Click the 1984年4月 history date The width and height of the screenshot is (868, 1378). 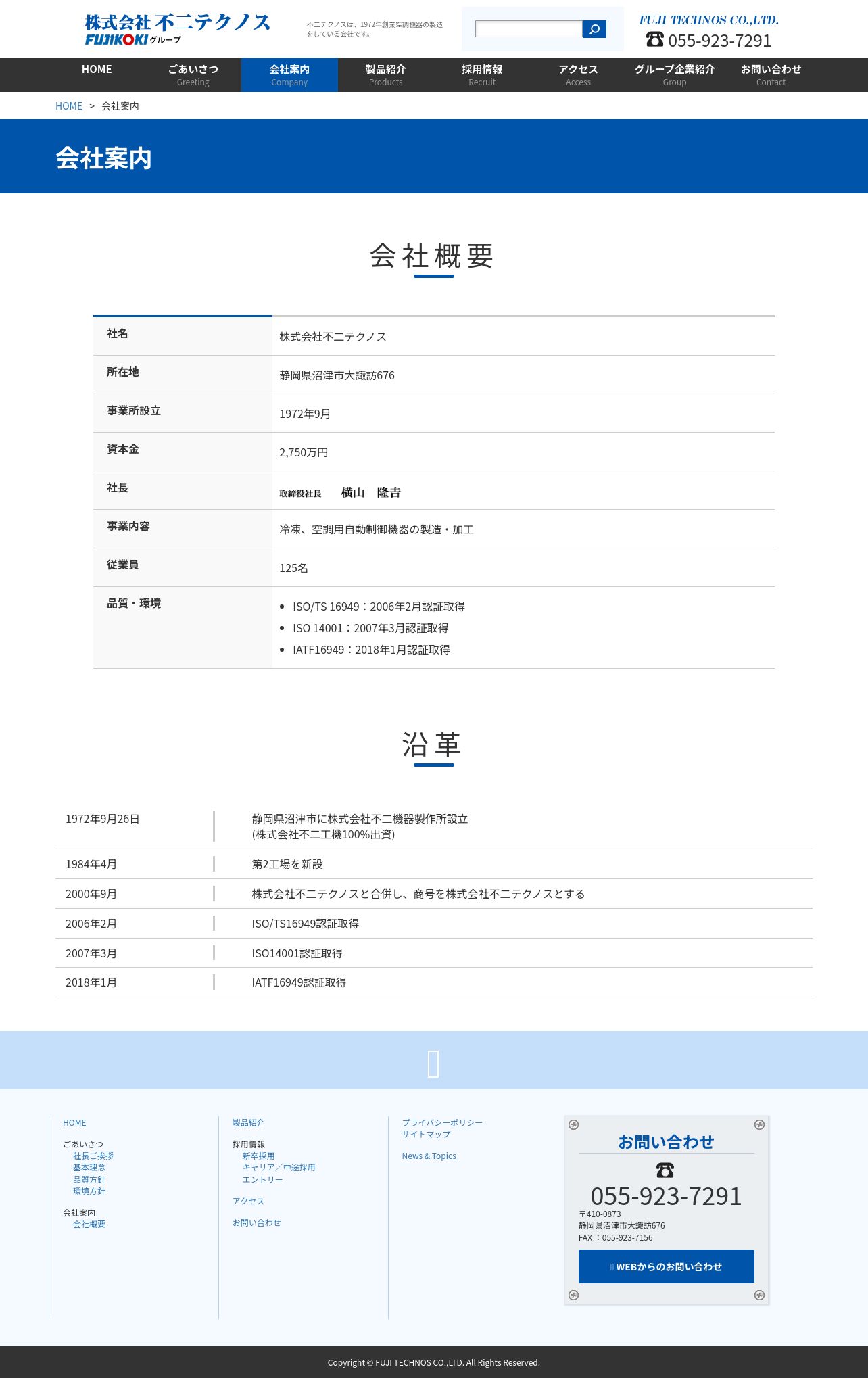click(91, 864)
